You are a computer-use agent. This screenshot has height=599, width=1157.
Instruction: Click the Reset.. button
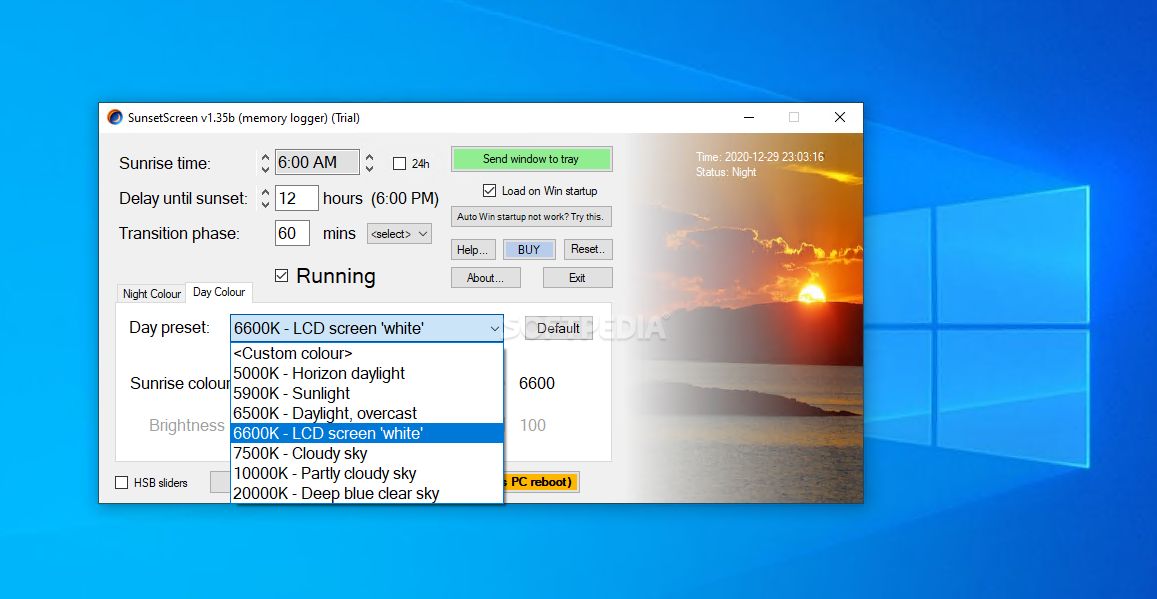[x=588, y=249]
